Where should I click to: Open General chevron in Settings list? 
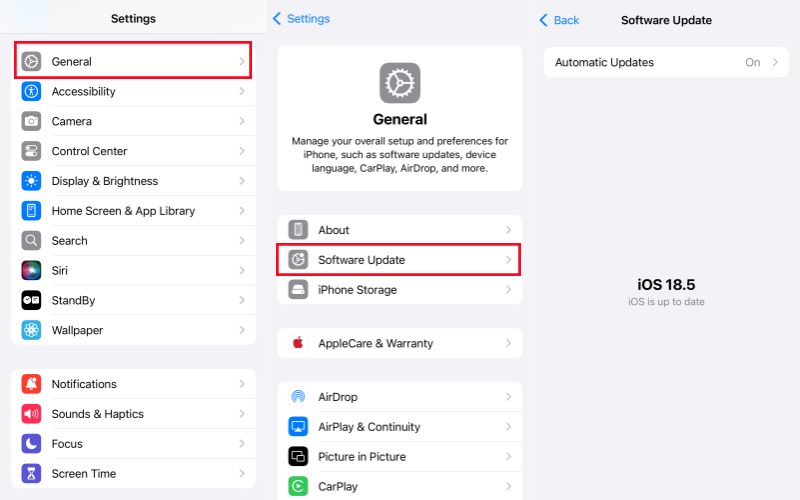pos(242,61)
